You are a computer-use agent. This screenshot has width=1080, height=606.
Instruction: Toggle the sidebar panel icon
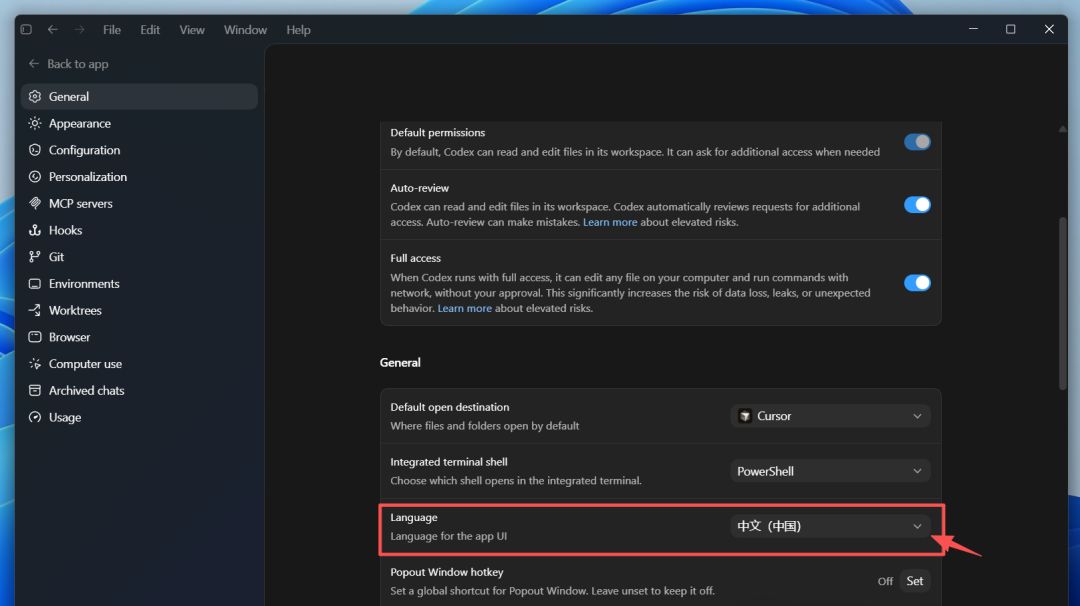(x=26, y=30)
